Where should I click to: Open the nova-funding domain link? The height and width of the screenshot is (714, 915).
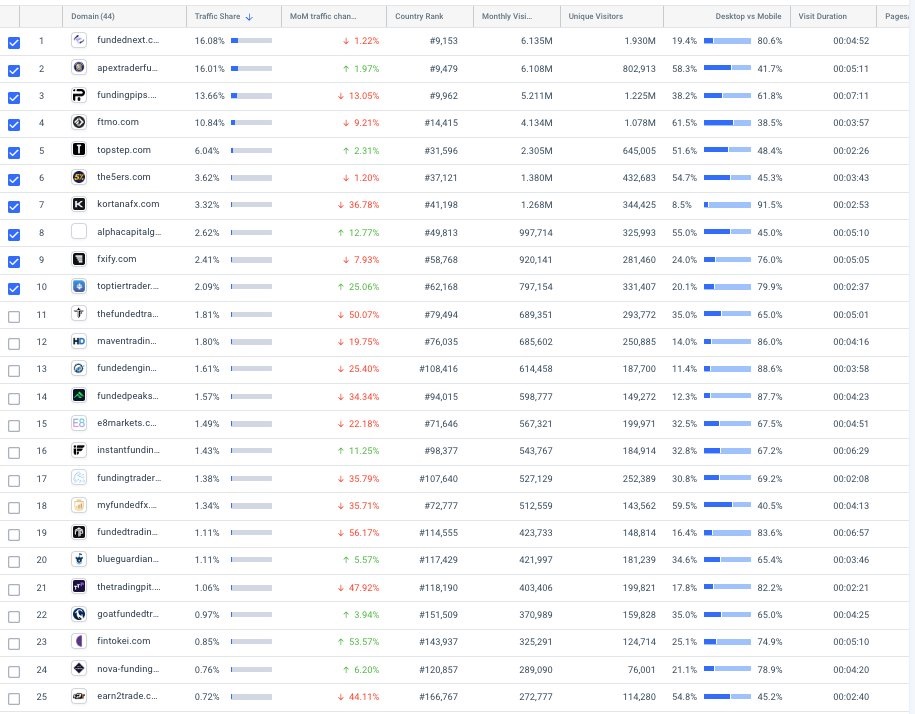pos(128,669)
